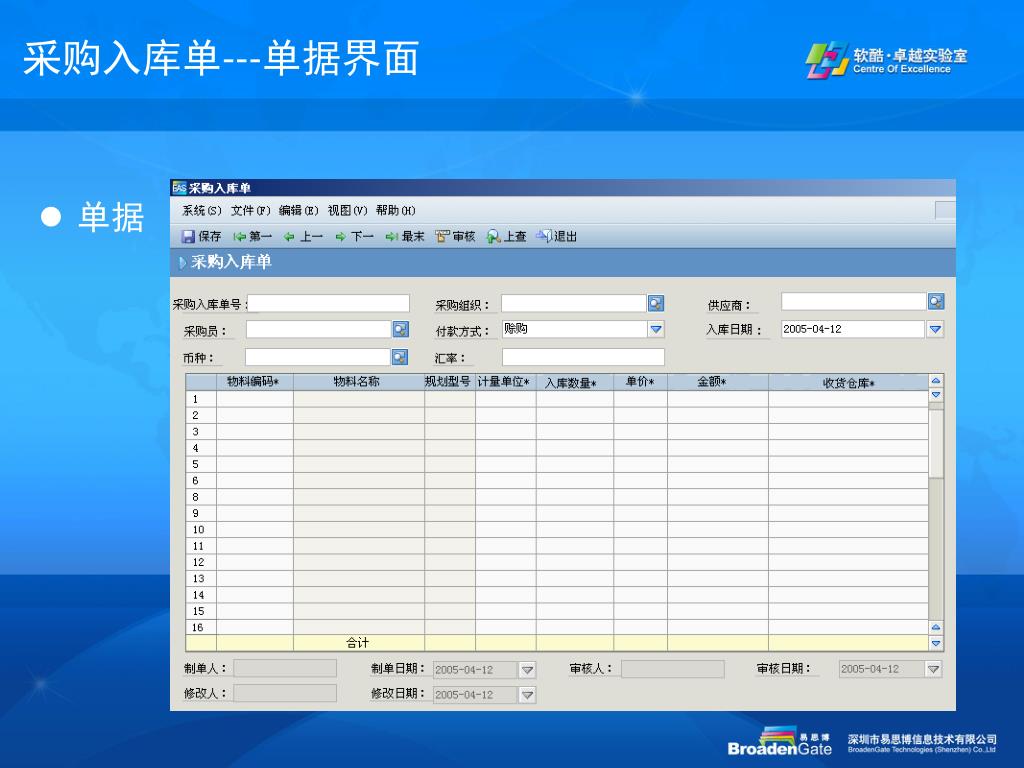Open the 帮助(H) menu
1024x768 pixels.
click(396, 210)
